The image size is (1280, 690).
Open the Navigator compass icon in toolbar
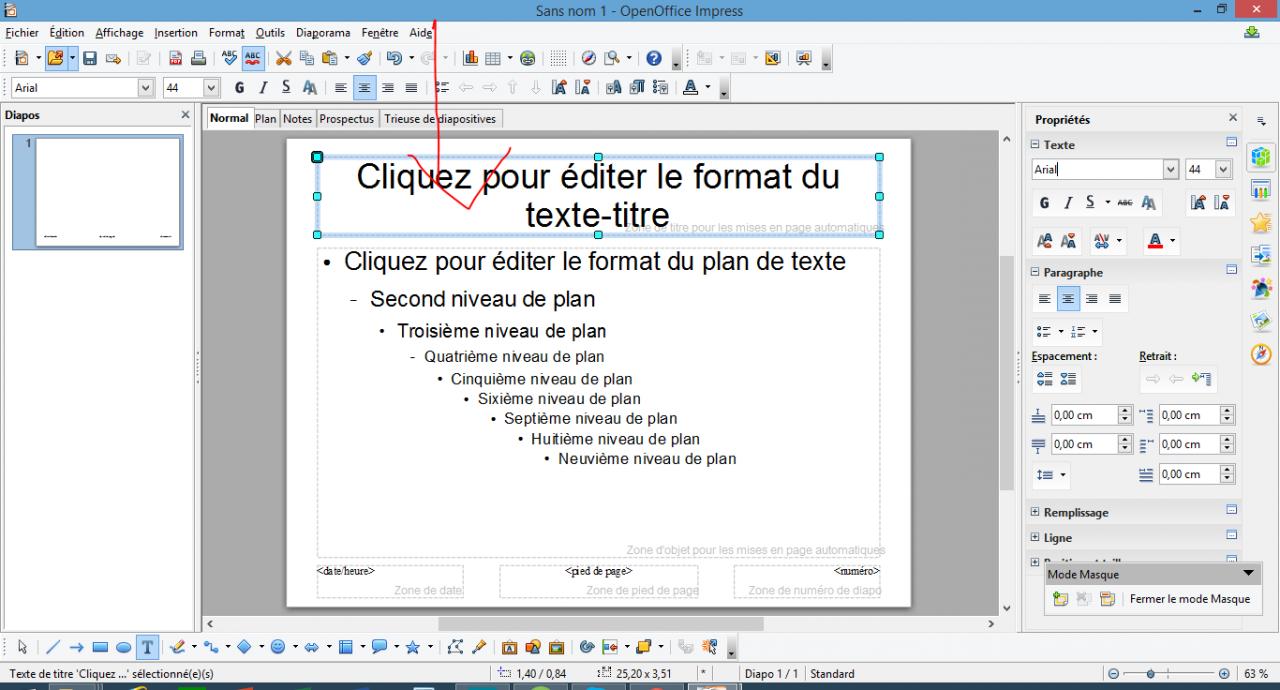[x=588, y=59]
